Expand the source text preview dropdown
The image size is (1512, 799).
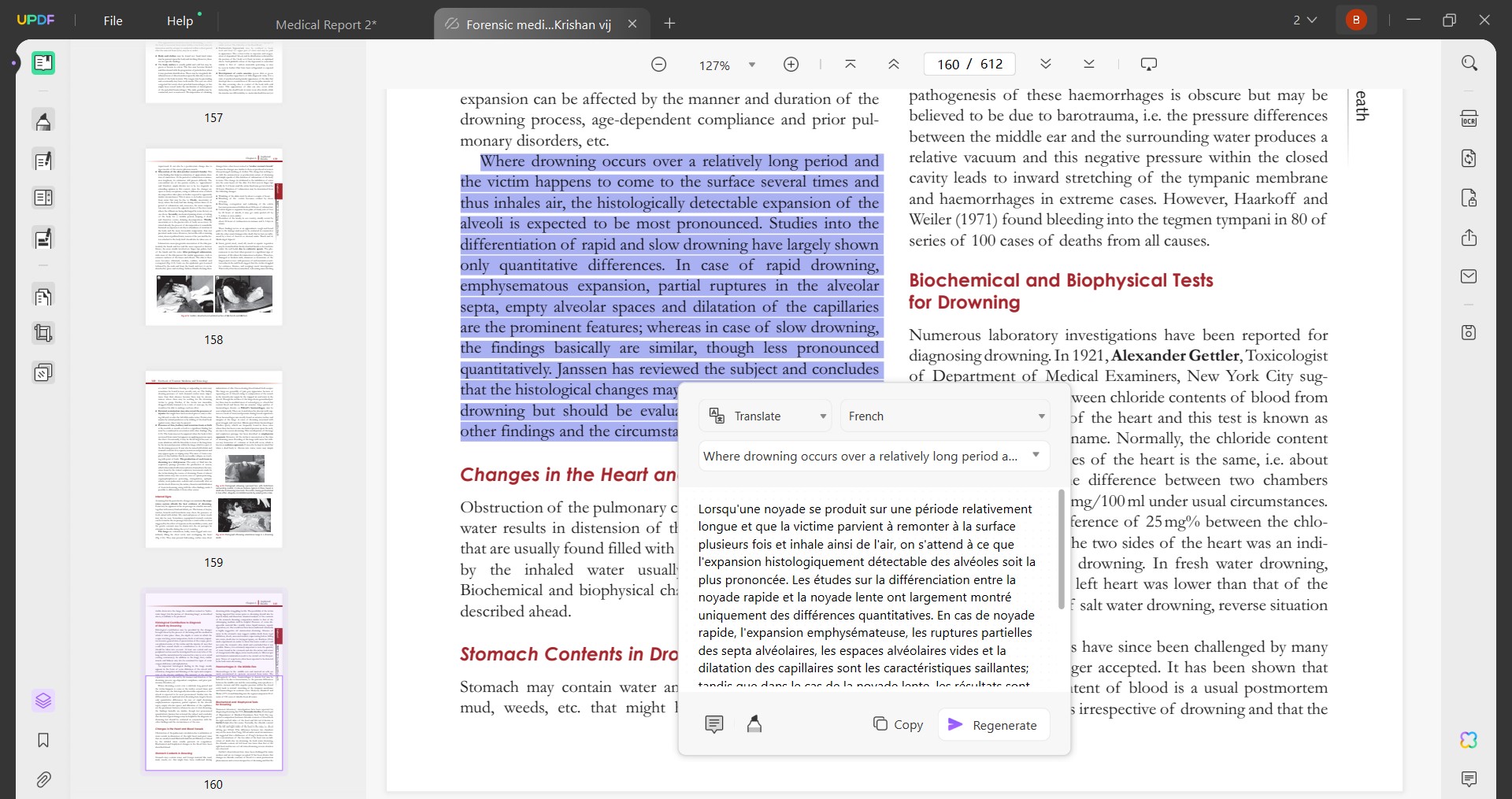874,456
